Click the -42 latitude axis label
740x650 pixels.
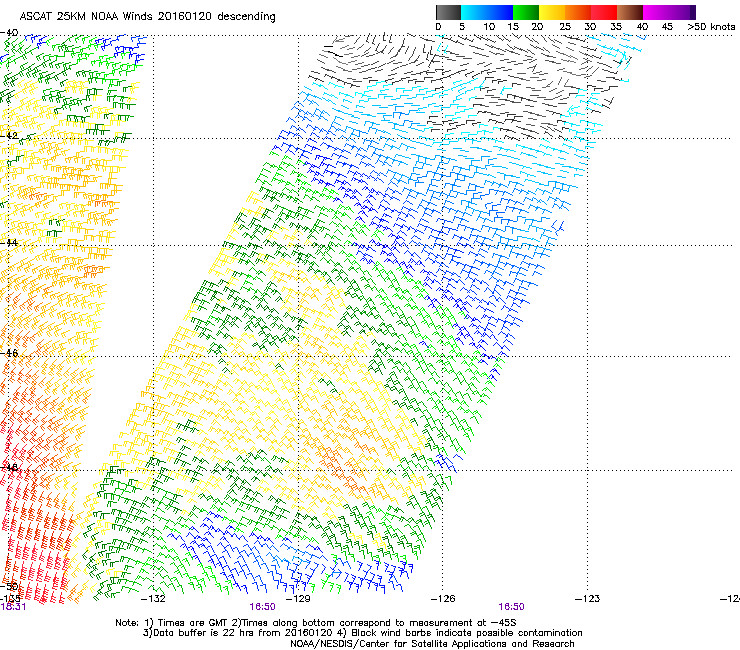point(9,135)
